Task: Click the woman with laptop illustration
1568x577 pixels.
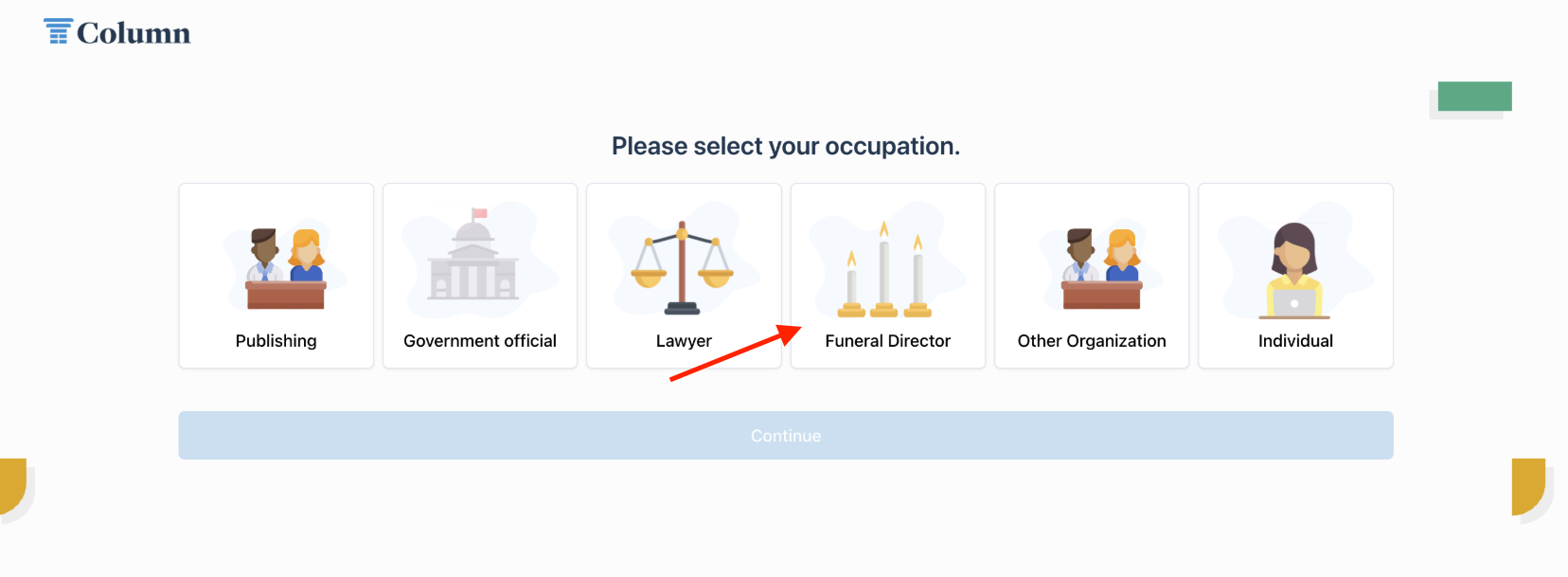Action: (1294, 271)
